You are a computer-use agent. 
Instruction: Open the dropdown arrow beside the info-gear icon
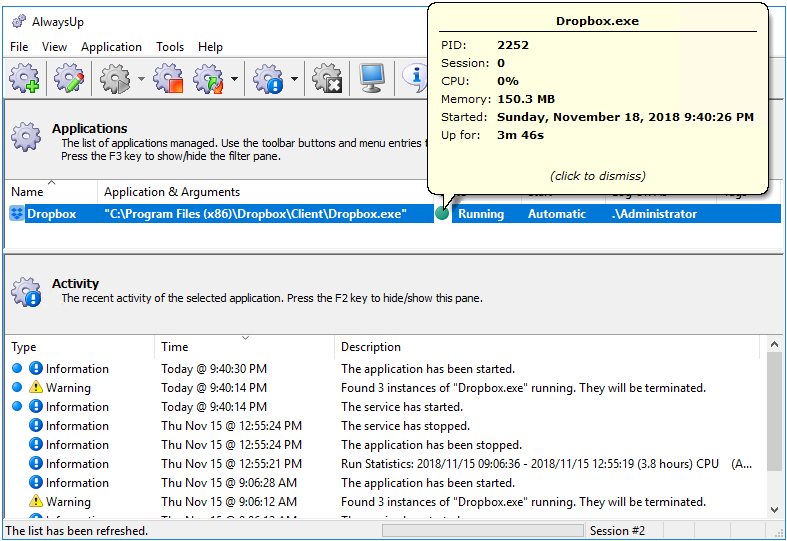(295, 79)
